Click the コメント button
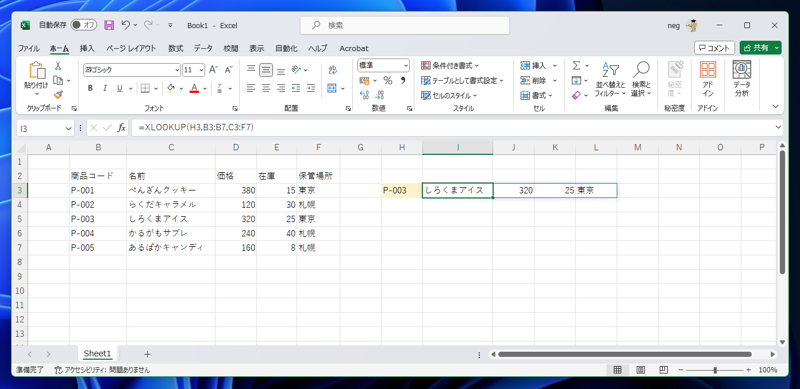 714,47
